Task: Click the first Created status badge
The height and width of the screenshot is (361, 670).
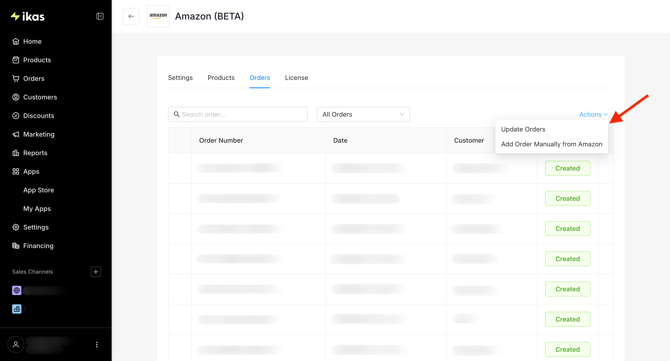Action: pos(567,168)
